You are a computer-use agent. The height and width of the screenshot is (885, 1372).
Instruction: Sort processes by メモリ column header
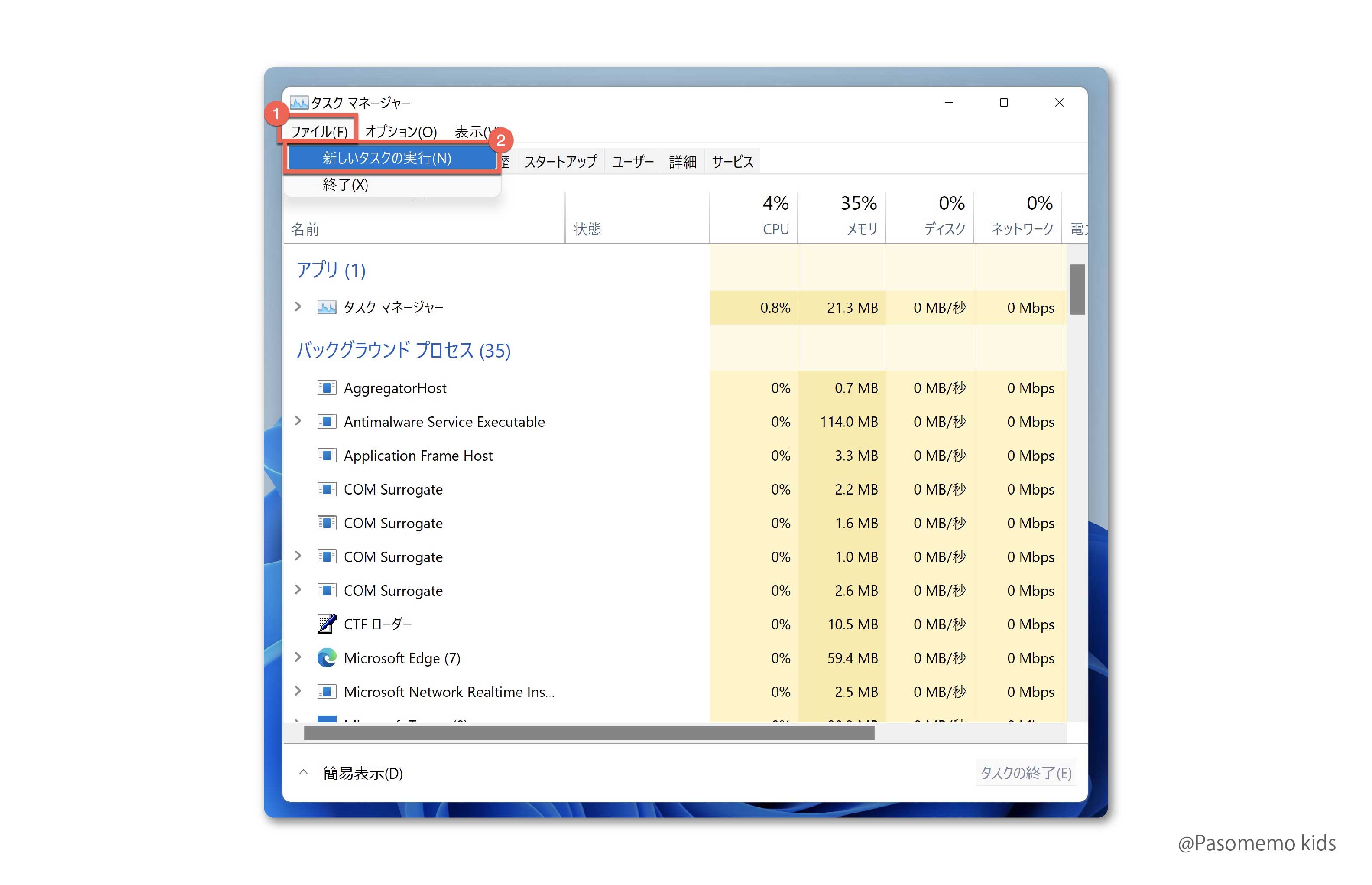[842, 217]
